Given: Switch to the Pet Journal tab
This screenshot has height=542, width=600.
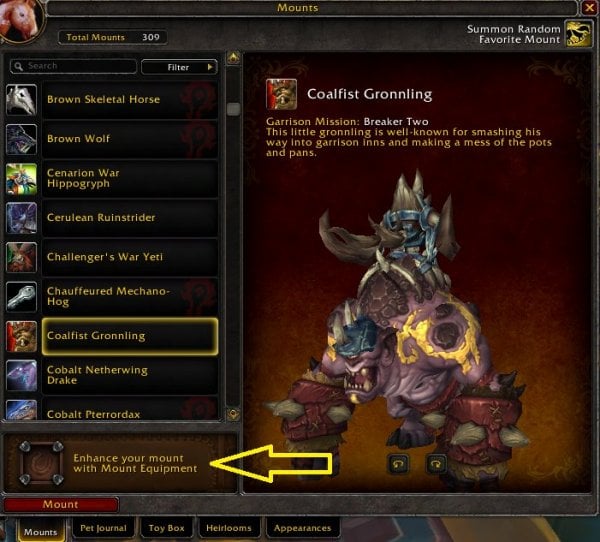Looking at the screenshot, I should coord(103,528).
